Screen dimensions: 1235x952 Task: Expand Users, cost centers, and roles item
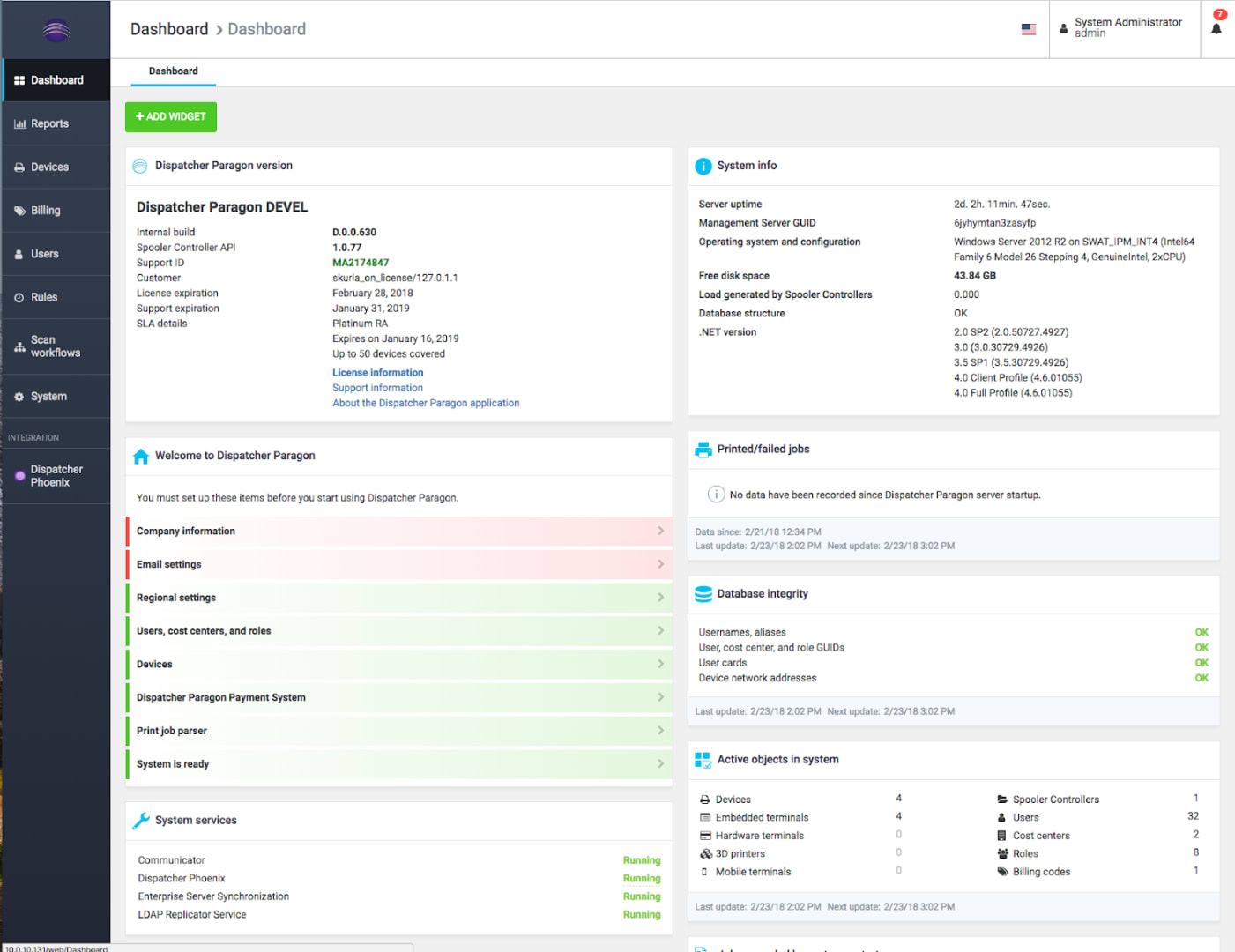(x=399, y=631)
